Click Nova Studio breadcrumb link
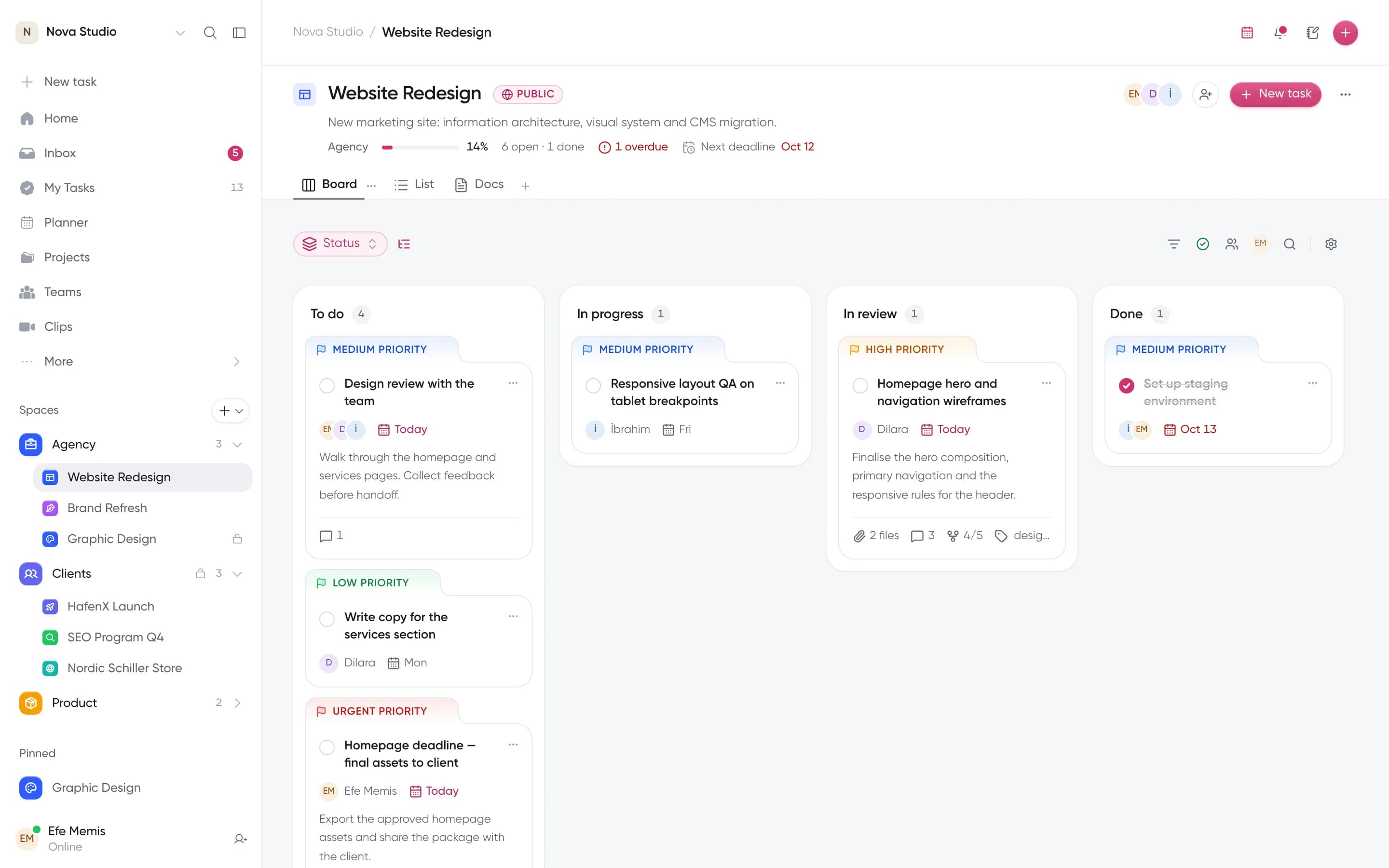This screenshot has height=868, width=1389. pos(328,32)
